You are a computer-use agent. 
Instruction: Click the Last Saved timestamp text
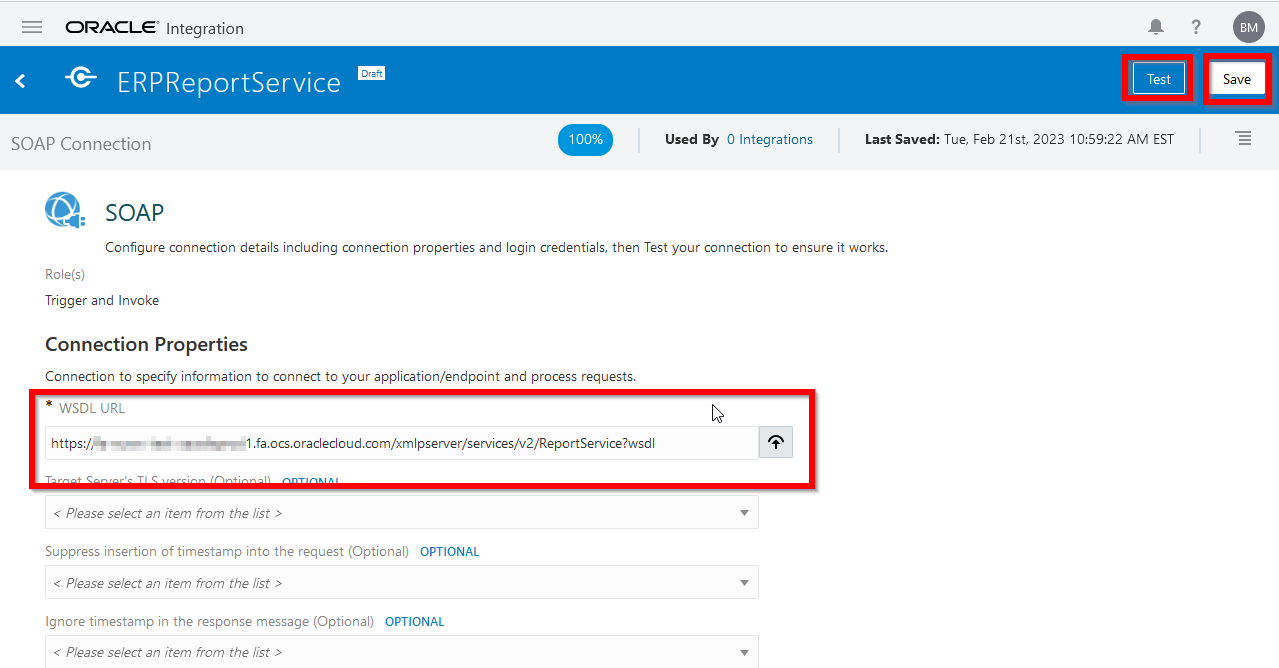point(1019,140)
